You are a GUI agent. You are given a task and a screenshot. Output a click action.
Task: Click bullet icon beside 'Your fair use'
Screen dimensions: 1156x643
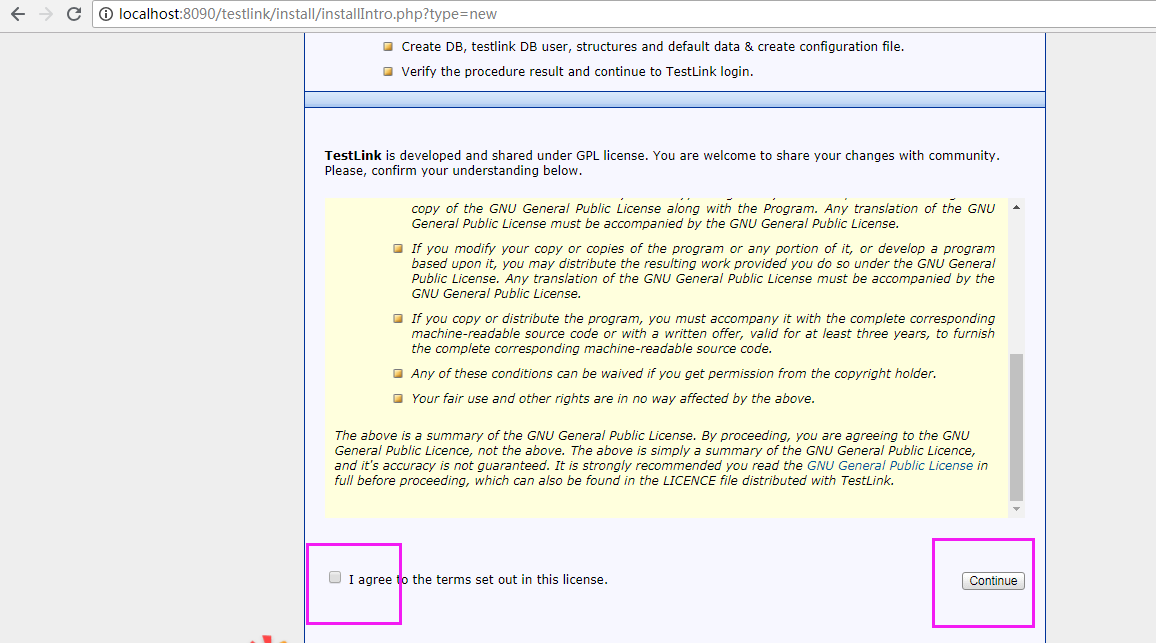coord(398,399)
